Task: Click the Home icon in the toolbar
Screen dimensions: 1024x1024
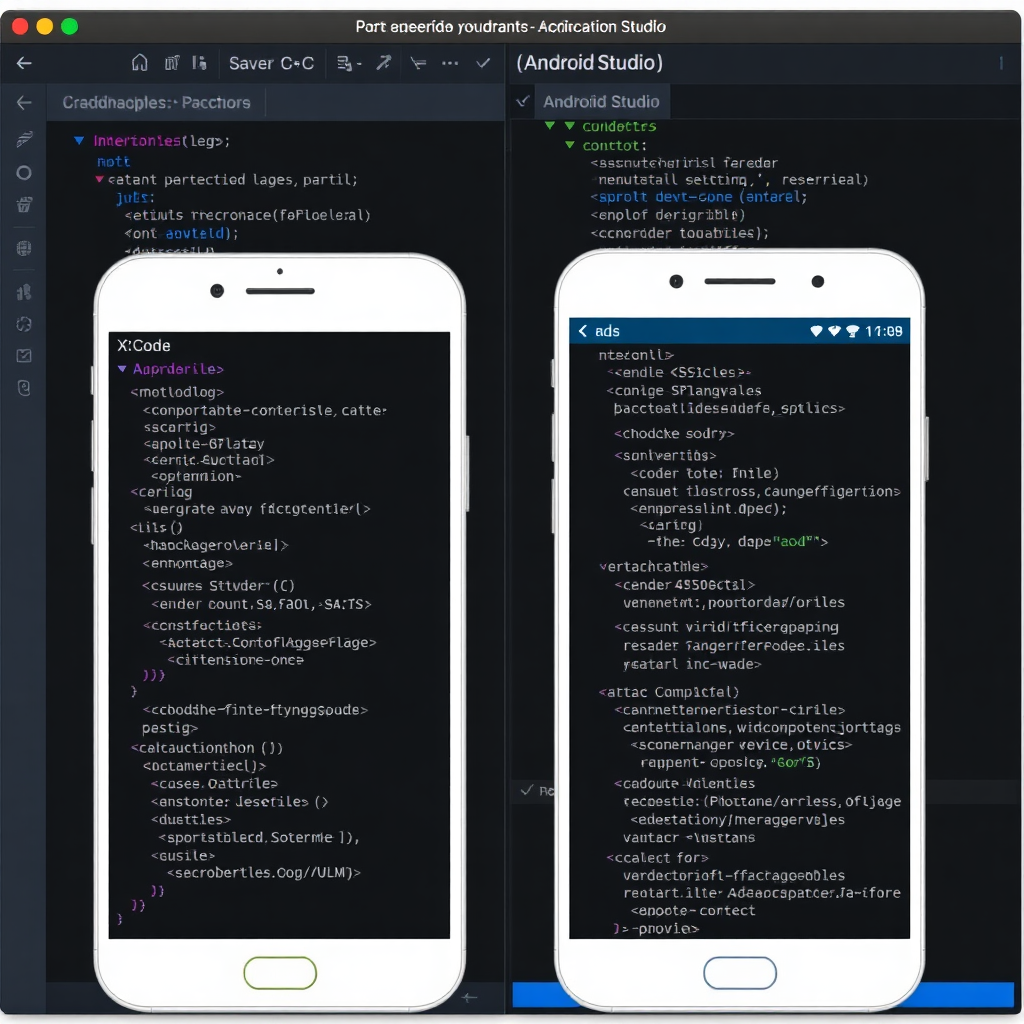Action: click(140, 62)
